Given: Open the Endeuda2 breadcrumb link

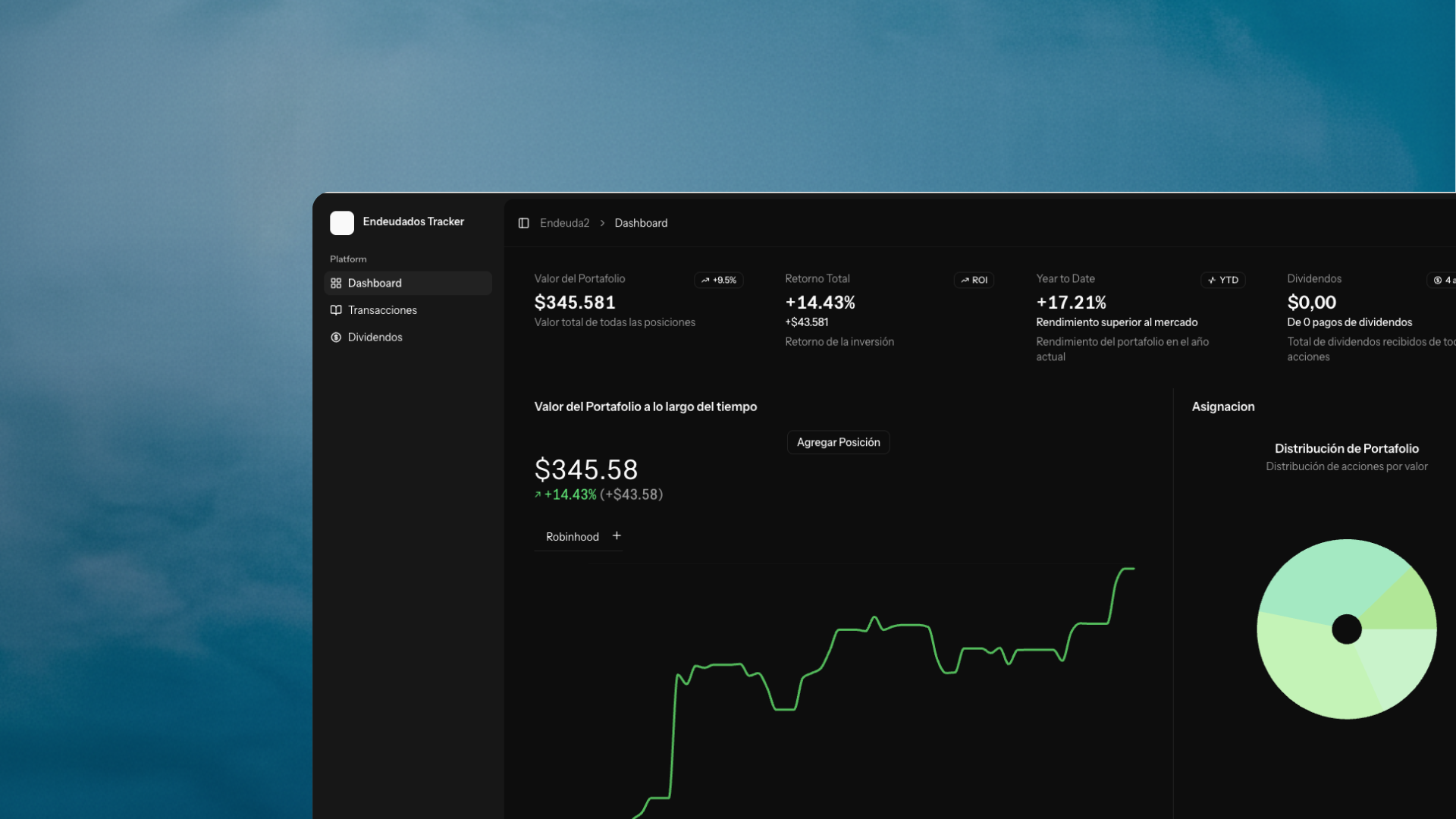Looking at the screenshot, I should [564, 223].
